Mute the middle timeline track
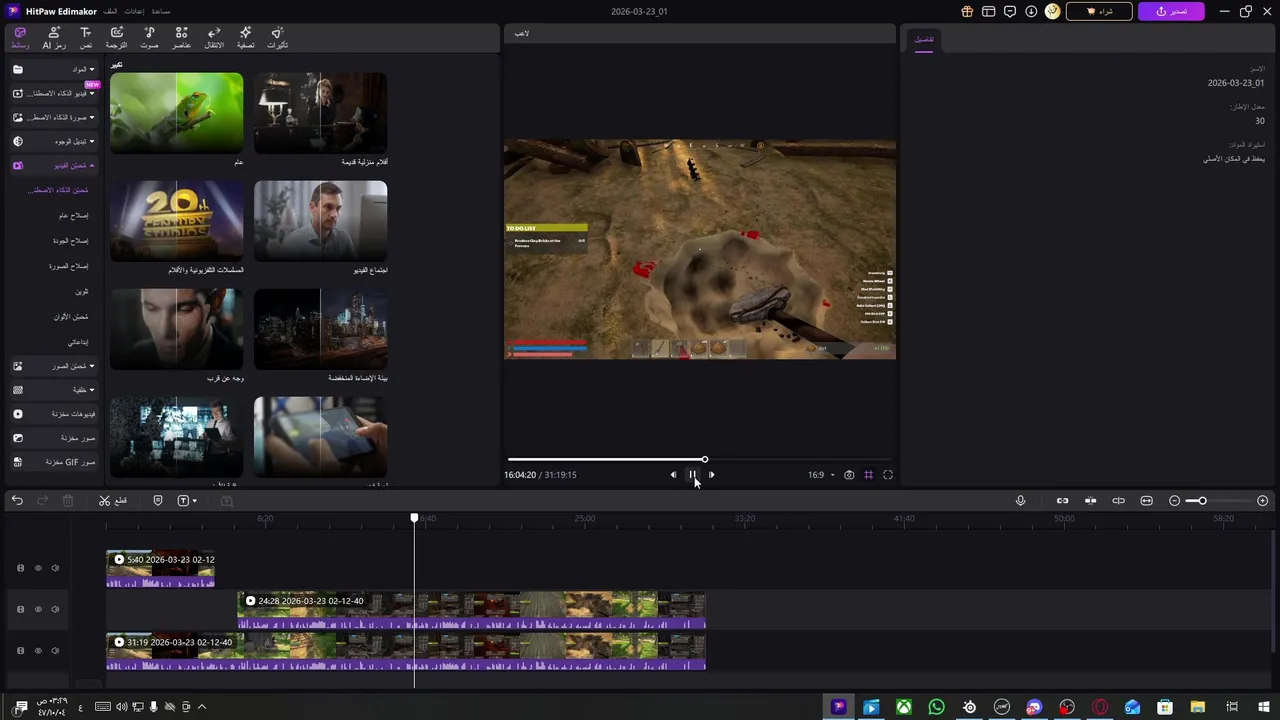 55,609
